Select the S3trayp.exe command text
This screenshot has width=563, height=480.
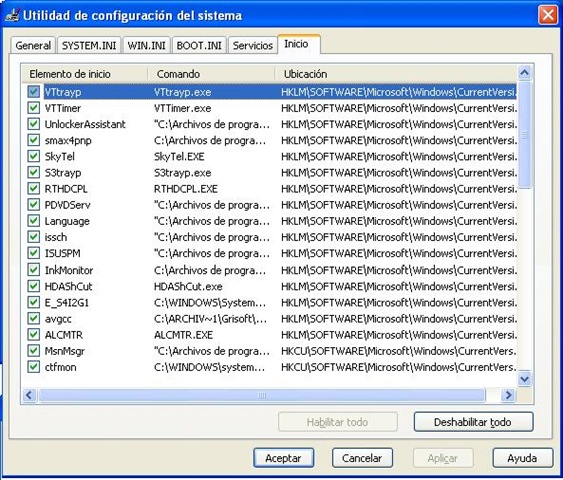(x=182, y=173)
